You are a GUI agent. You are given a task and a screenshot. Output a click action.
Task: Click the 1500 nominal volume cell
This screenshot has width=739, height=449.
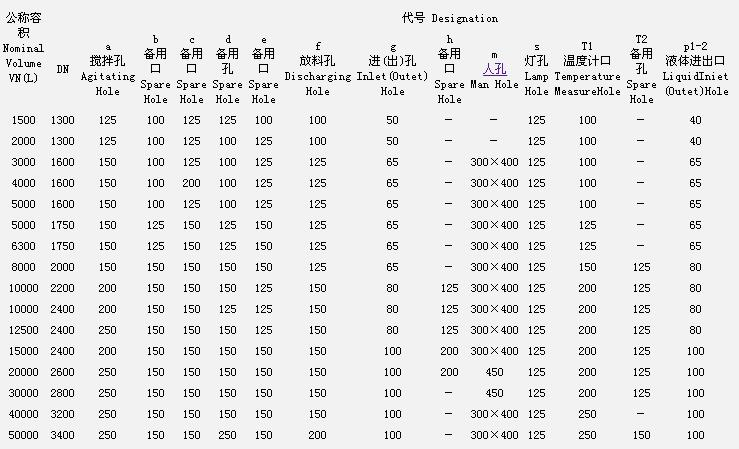click(x=23, y=120)
